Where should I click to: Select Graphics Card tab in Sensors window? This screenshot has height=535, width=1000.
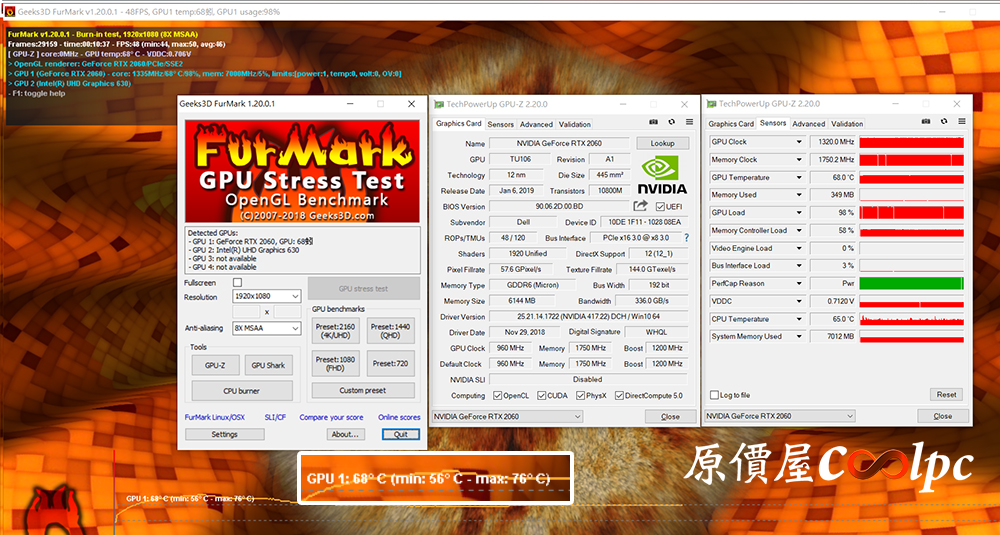pyautogui.click(x=731, y=124)
